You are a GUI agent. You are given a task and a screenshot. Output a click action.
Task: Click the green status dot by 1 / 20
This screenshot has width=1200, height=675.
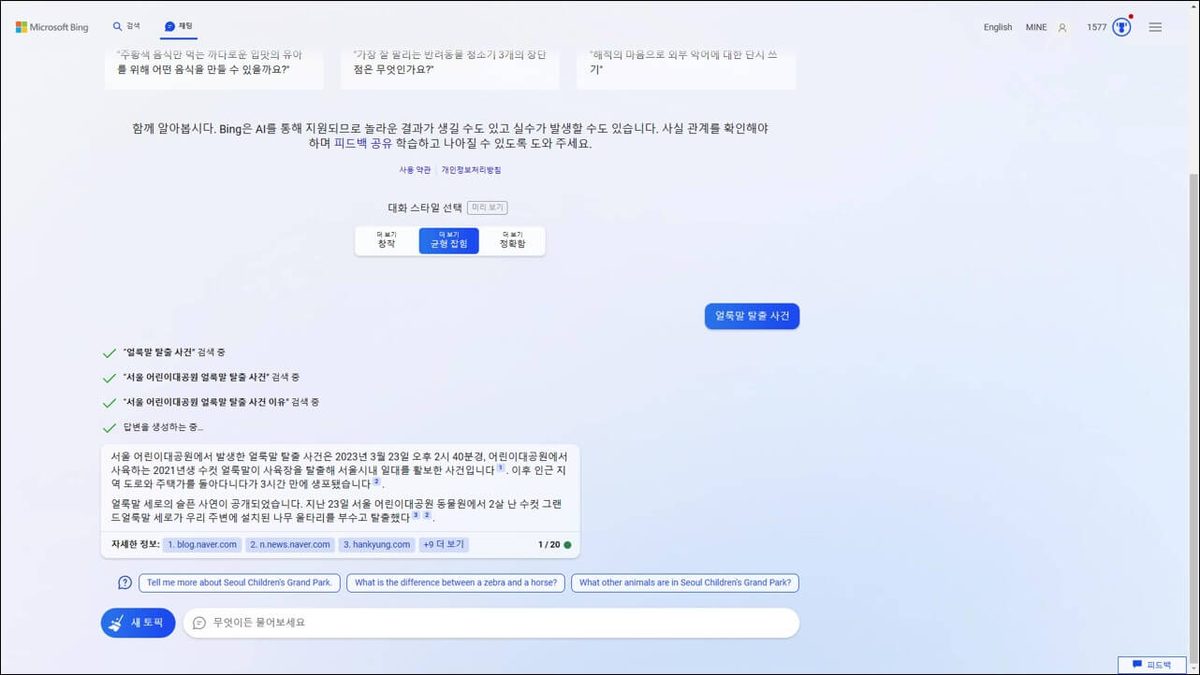click(x=568, y=545)
